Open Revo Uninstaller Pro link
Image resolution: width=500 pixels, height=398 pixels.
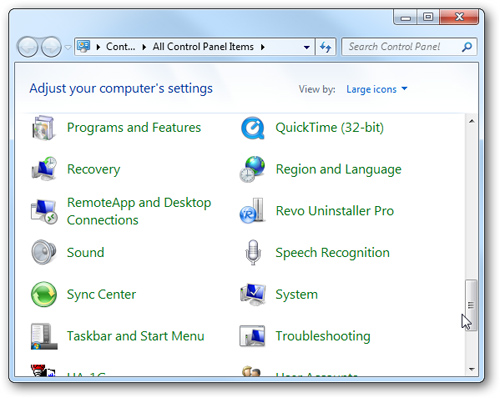point(335,211)
